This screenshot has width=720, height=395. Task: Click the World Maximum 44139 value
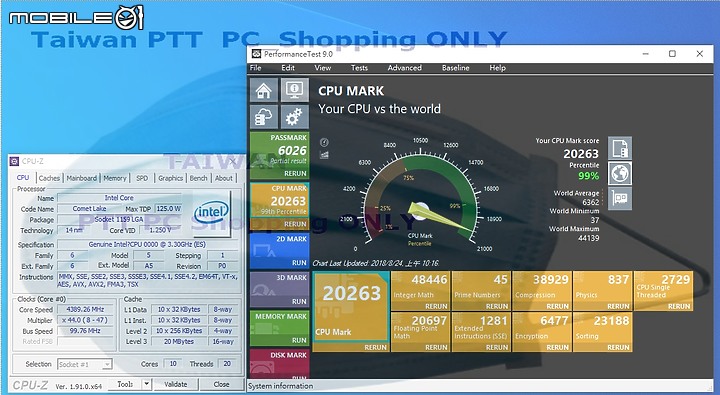tap(588, 238)
